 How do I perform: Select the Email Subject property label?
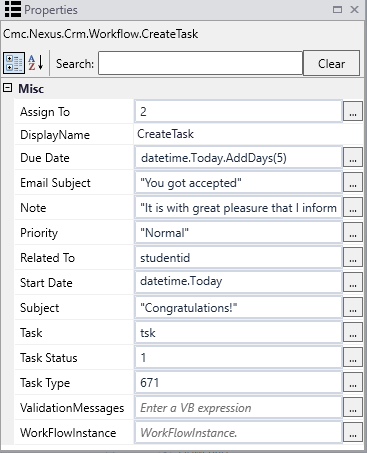point(55,183)
